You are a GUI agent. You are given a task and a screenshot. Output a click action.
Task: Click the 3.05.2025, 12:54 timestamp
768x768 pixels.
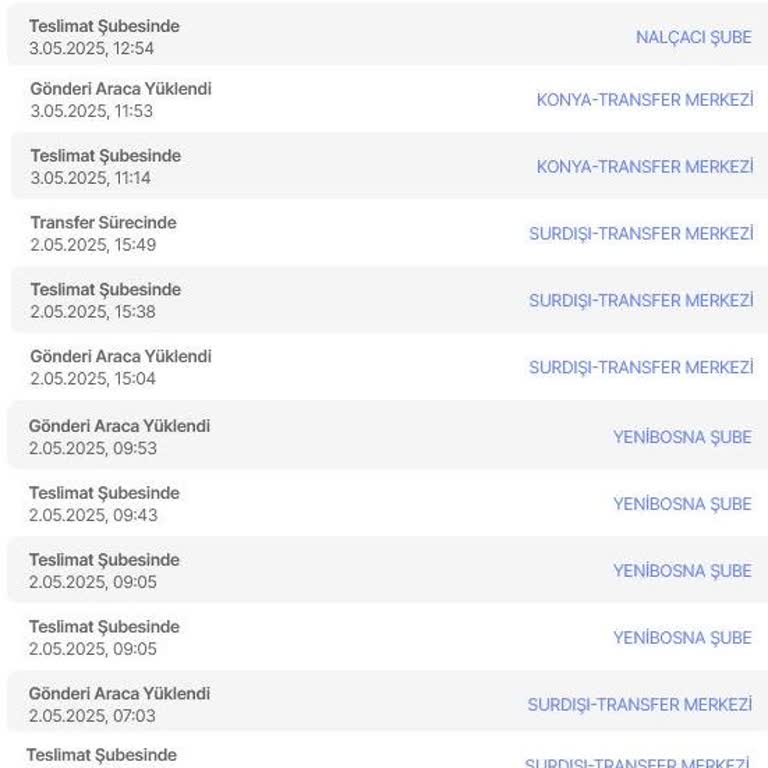pos(92,48)
